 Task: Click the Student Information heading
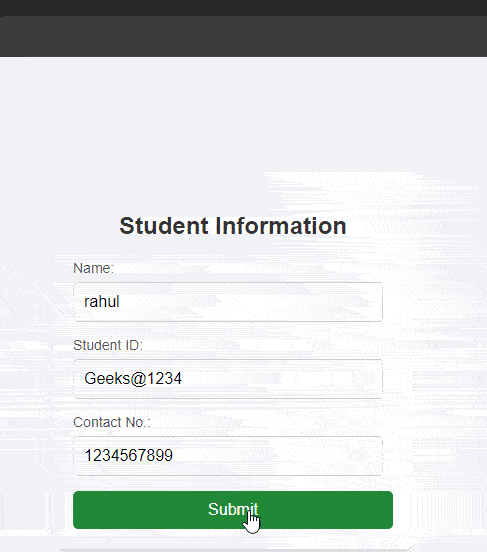tap(233, 226)
